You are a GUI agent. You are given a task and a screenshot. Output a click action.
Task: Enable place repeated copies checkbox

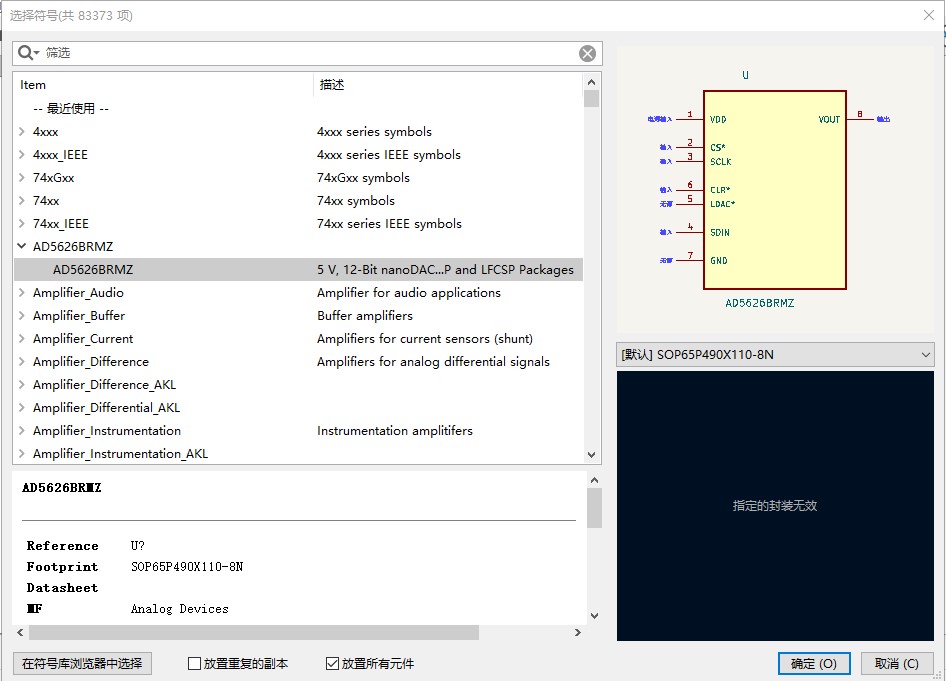pyautogui.click(x=194, y=664)
